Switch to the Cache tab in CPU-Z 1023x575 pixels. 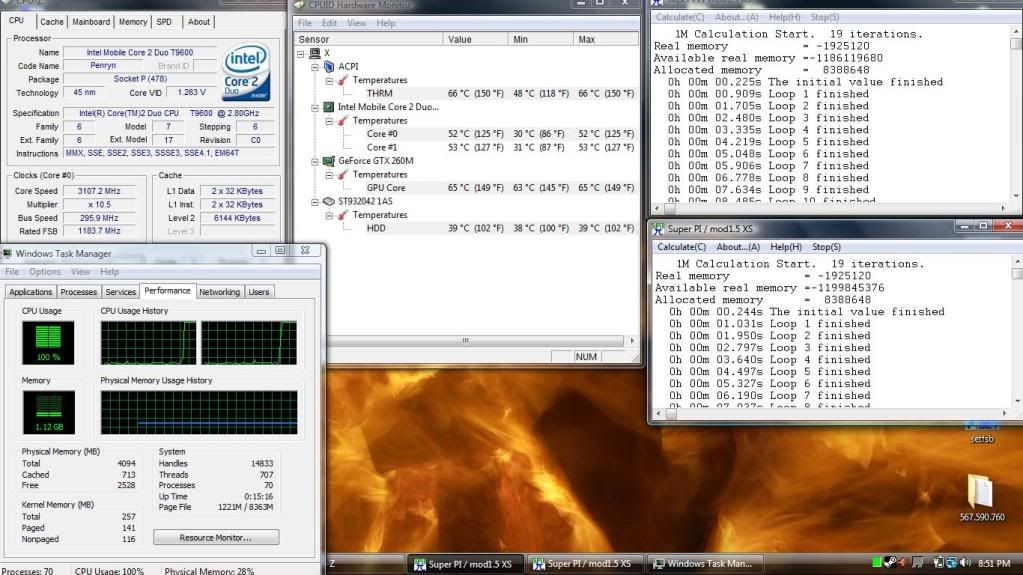pos(52,22)
